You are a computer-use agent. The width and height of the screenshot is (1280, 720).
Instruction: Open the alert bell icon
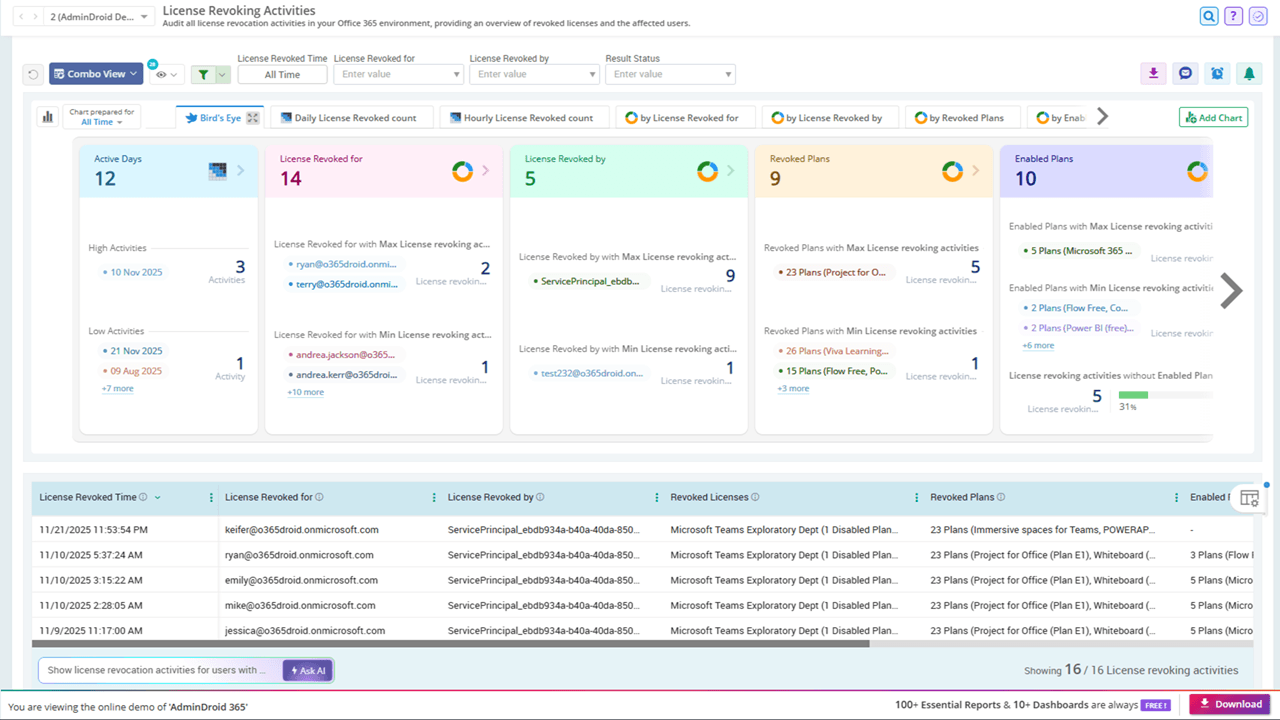pos(1248,73)
